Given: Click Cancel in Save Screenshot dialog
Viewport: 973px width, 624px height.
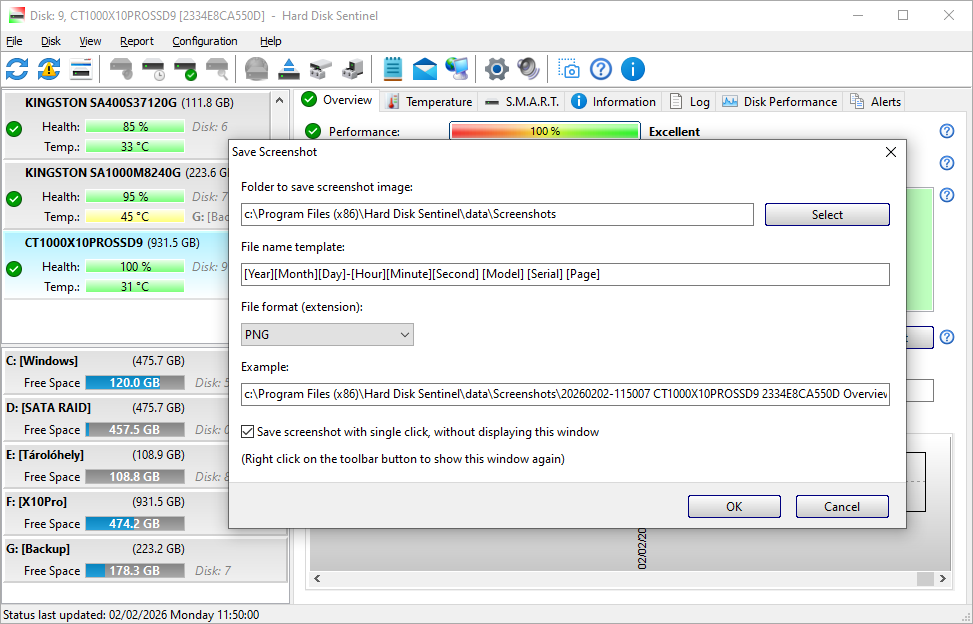Looking at the screenshot, I should click(842, 506).
